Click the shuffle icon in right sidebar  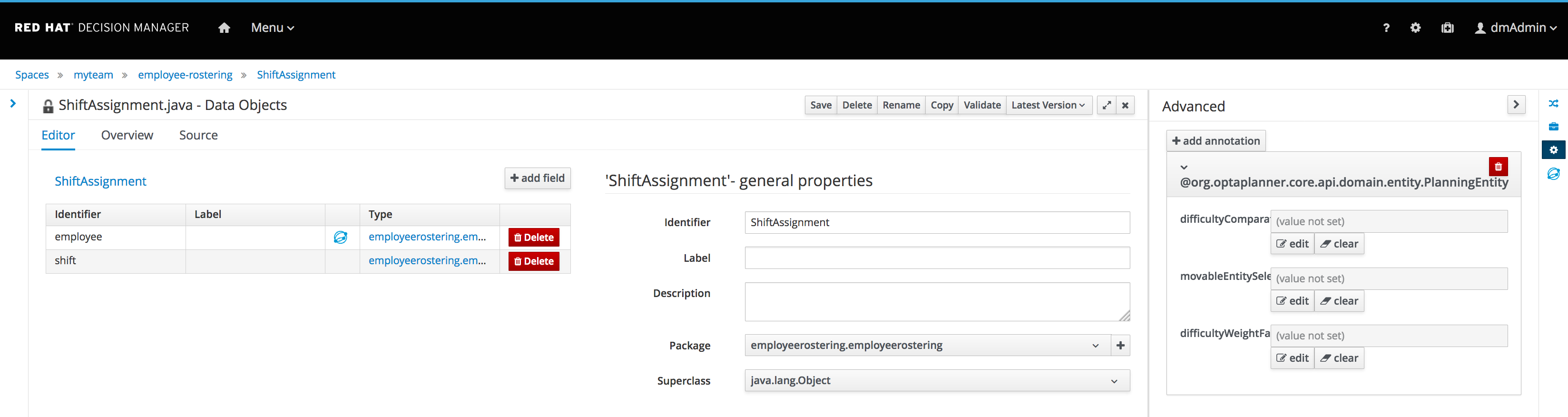click(1553, 103)
